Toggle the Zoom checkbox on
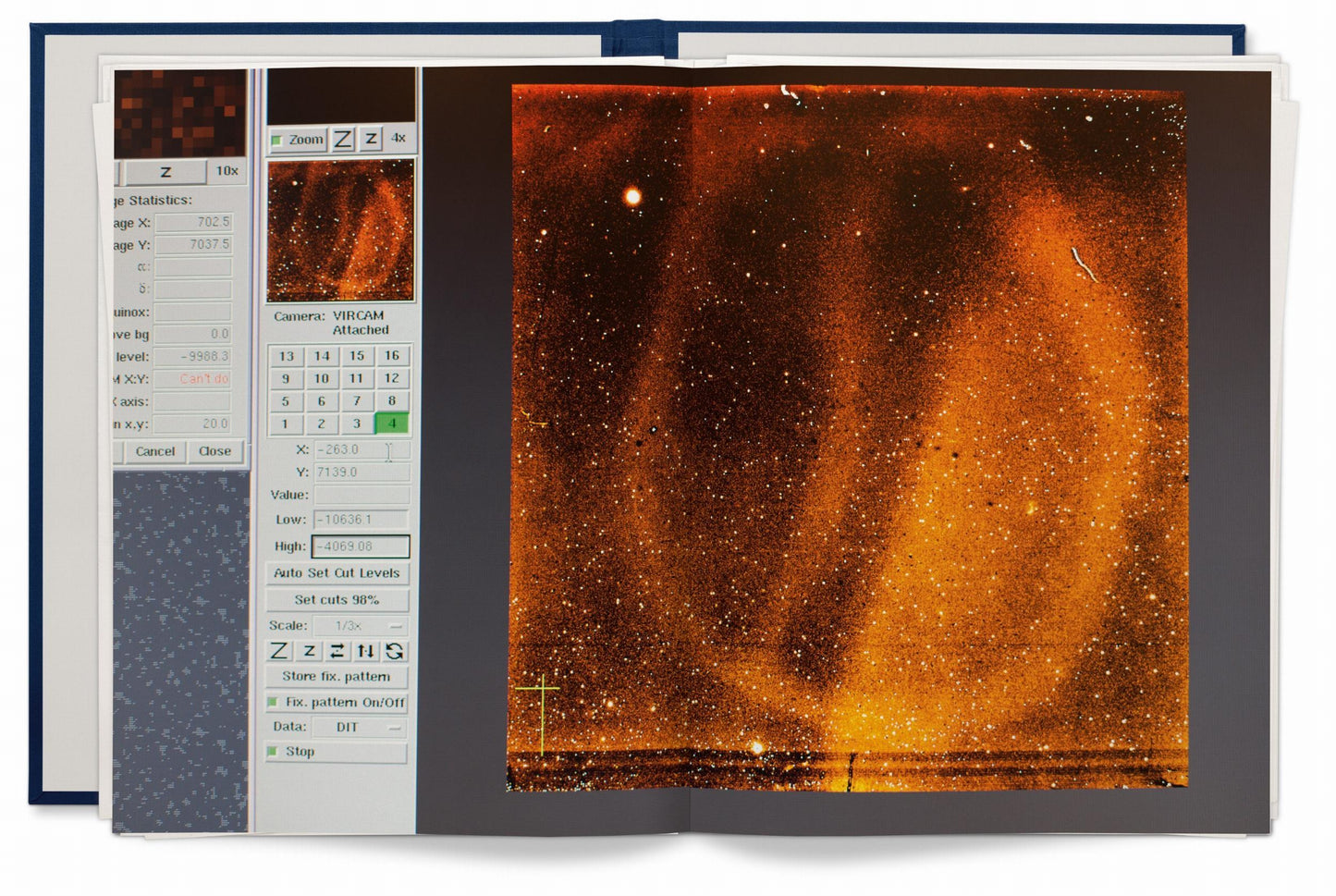The height and width of the screenshot is (896, 1336). pyautogui.click(x=275, y=139)
